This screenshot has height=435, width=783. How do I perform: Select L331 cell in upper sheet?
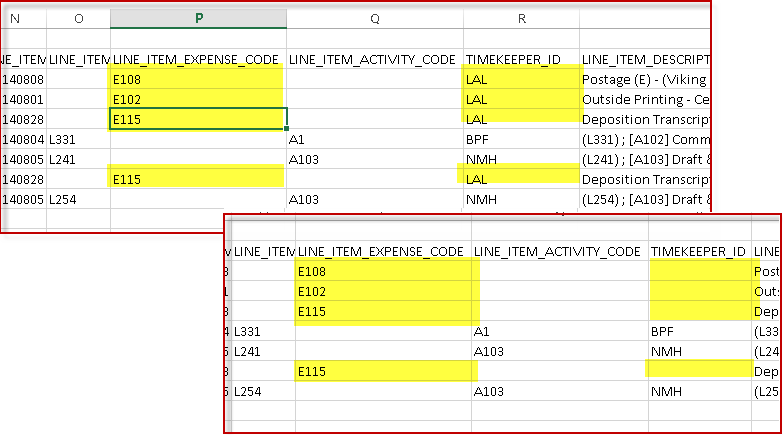pyautogui.click(x=78, y=139)
